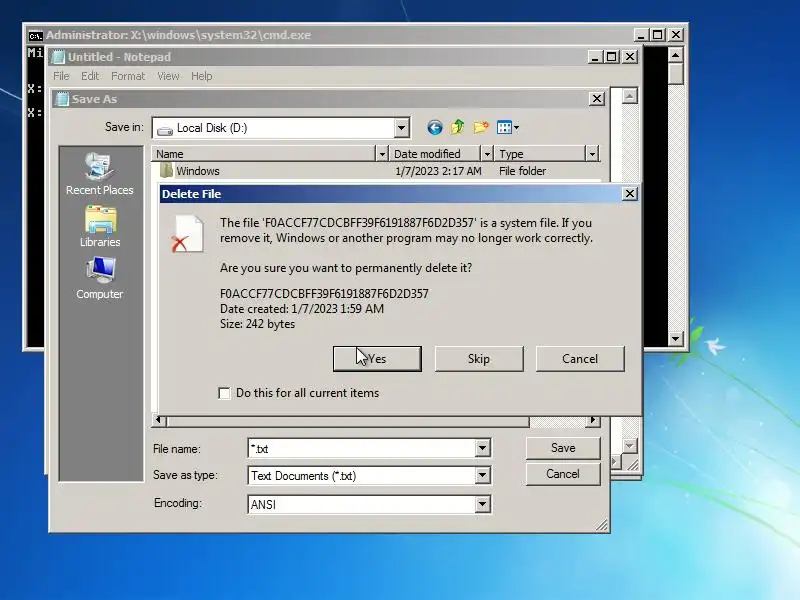Expand the File name dropdown
This screenshot has width=800, height=600.
(x=482, y=448)
